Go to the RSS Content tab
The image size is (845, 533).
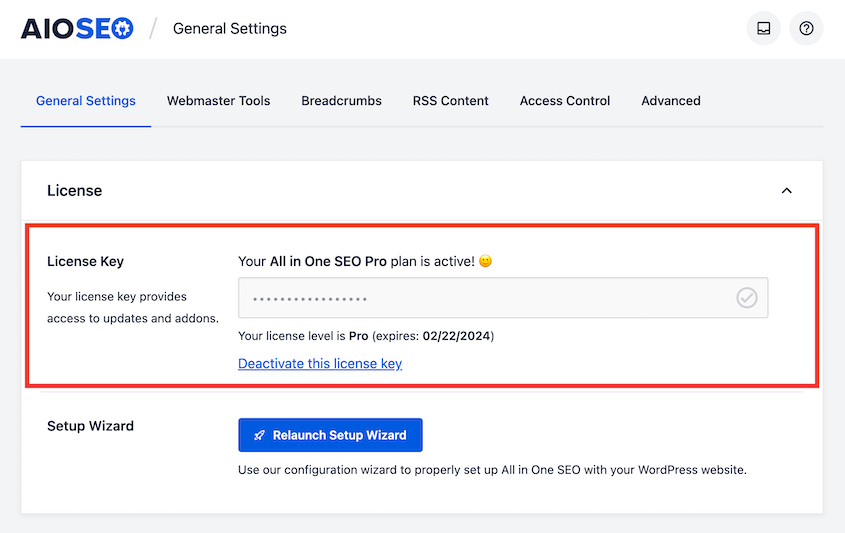click(451, 101)
